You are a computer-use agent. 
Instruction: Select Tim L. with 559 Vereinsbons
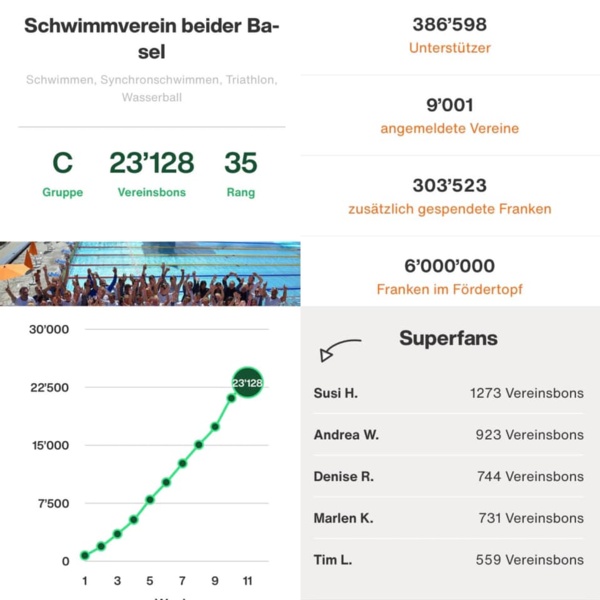(449, 560)
